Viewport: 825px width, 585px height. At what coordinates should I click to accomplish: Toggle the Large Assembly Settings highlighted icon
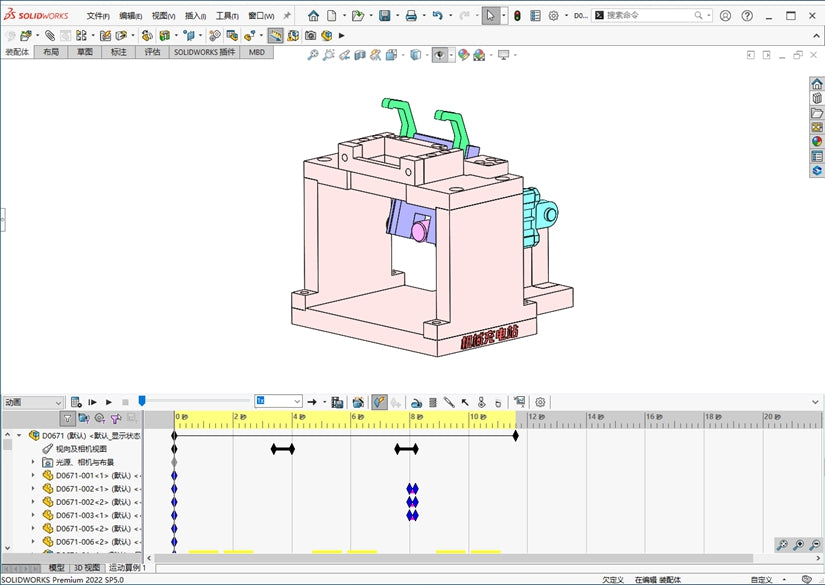[x=275, y=35]
